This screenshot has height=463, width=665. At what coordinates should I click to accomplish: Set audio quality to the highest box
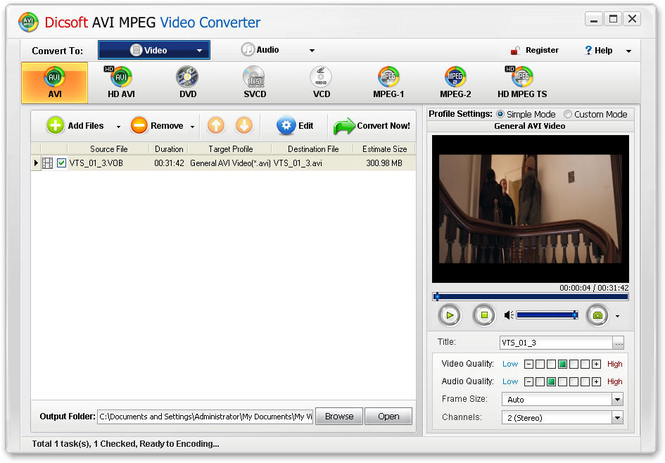tap(585, 382)
